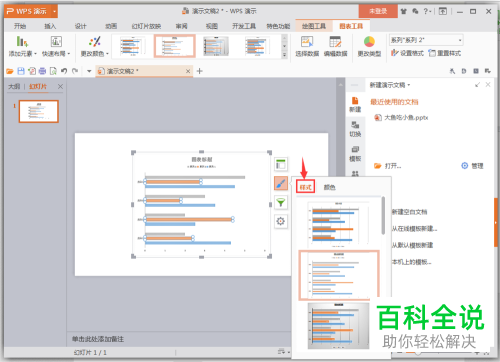
Task: Click the chart settings gear button
Action: click(281, 221)
